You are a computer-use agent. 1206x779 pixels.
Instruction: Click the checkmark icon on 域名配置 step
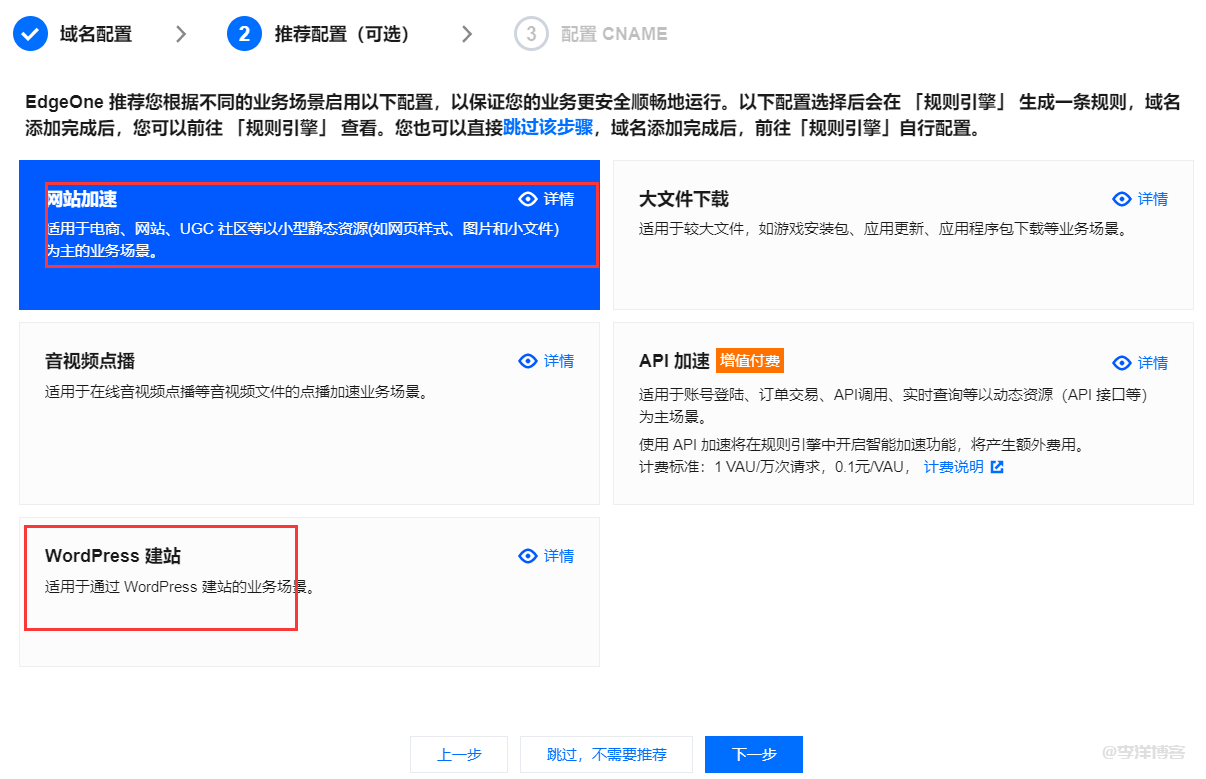30,33
